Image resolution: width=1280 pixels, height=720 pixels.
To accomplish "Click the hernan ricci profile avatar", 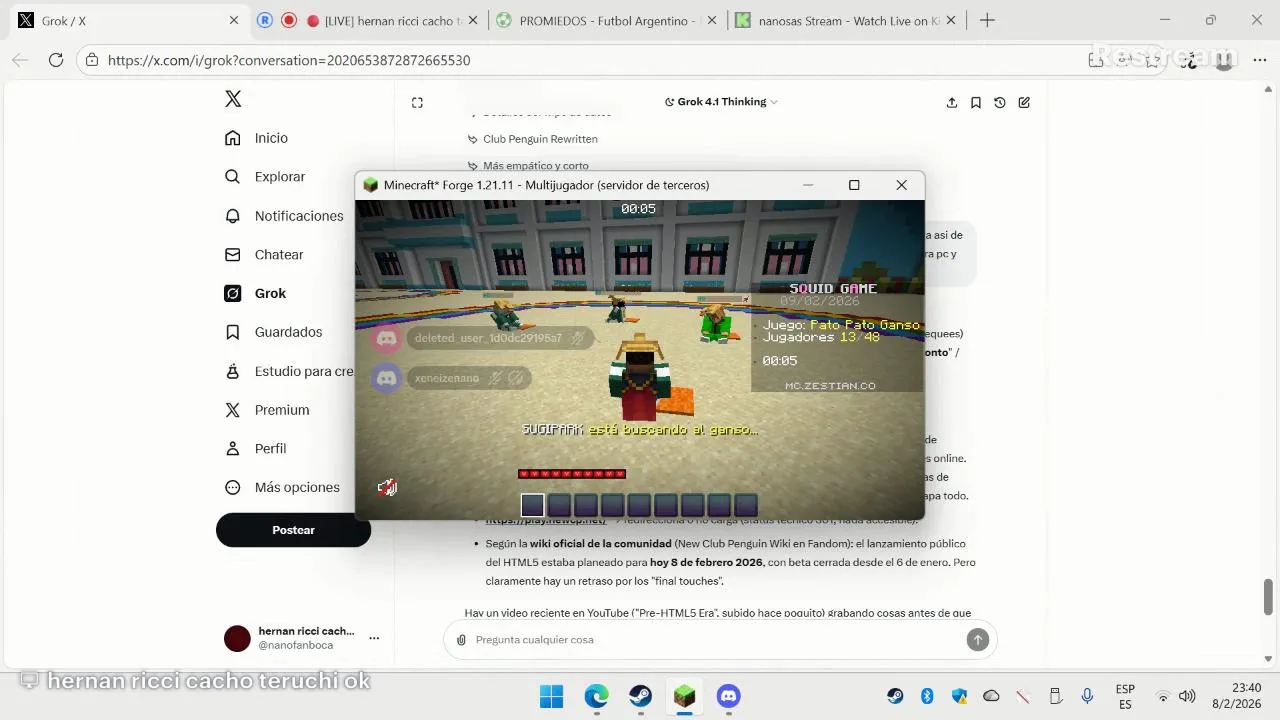I will 237,639.
